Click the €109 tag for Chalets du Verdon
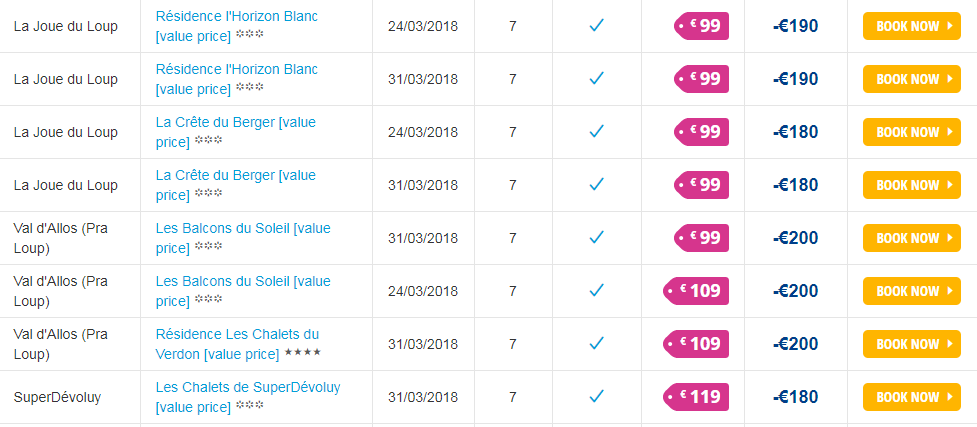Screen dimensions: 977x427 (x=696, y=344)
